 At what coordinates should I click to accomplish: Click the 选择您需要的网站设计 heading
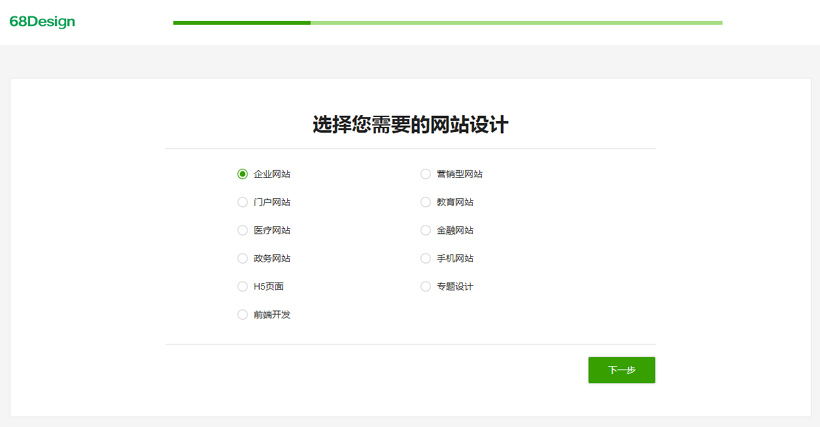pyautogui.click(x=411, y=125)
